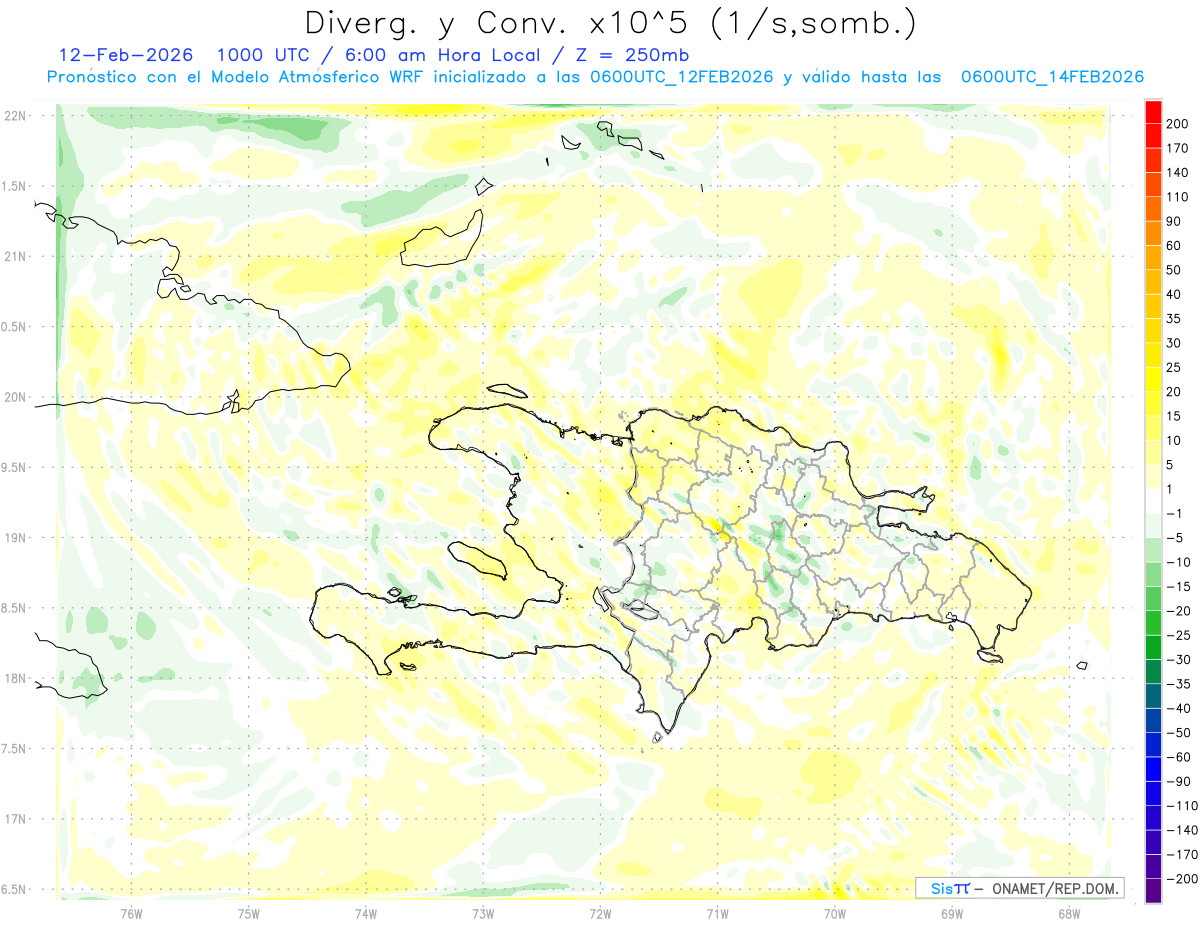Select the white swatch between 1 and -1
Viewport: 1200px width, 927px height.
[x=1154, y=501]
